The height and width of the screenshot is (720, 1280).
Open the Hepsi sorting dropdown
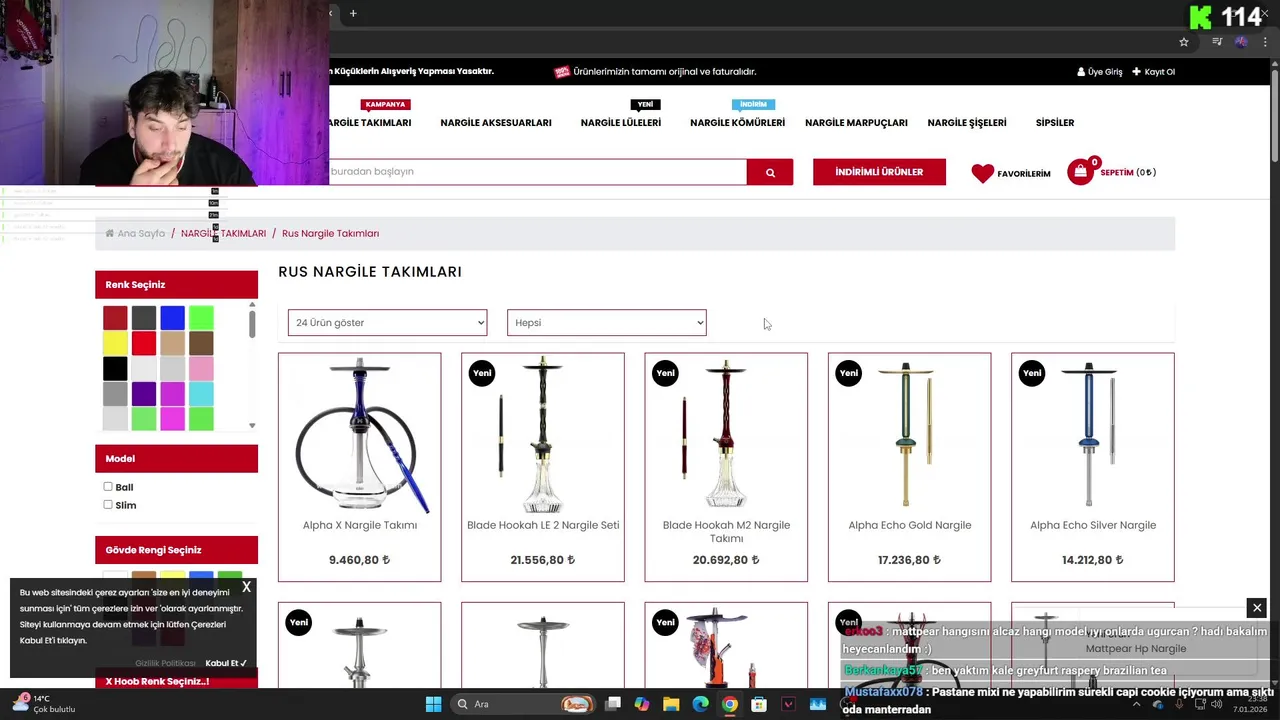pos(606,323)
